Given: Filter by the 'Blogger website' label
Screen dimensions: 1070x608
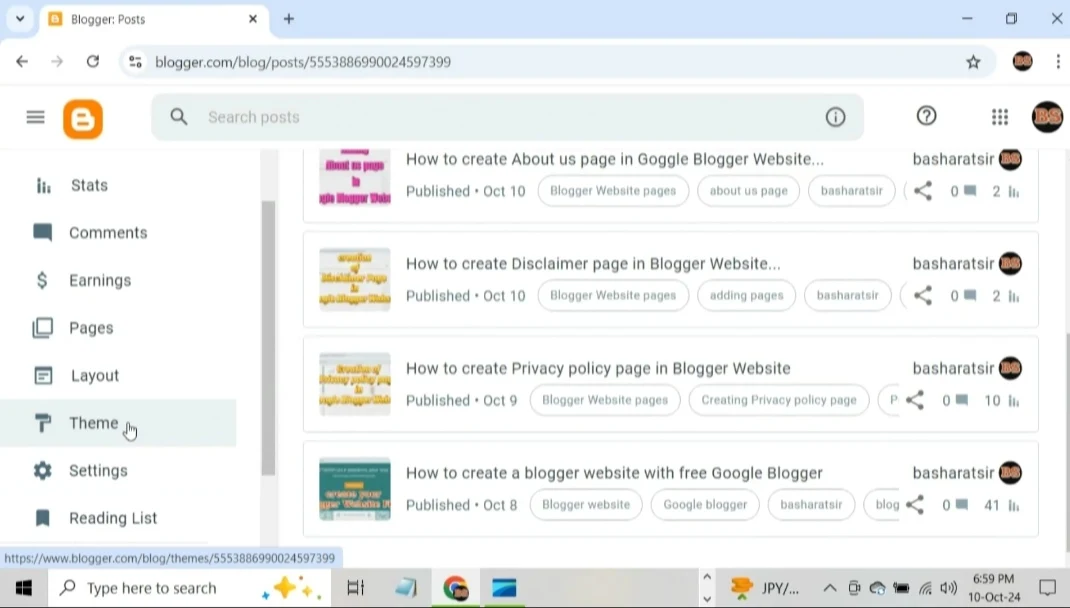Looking at the screenshot, I should pyautogui.click(x=585, y=505).
